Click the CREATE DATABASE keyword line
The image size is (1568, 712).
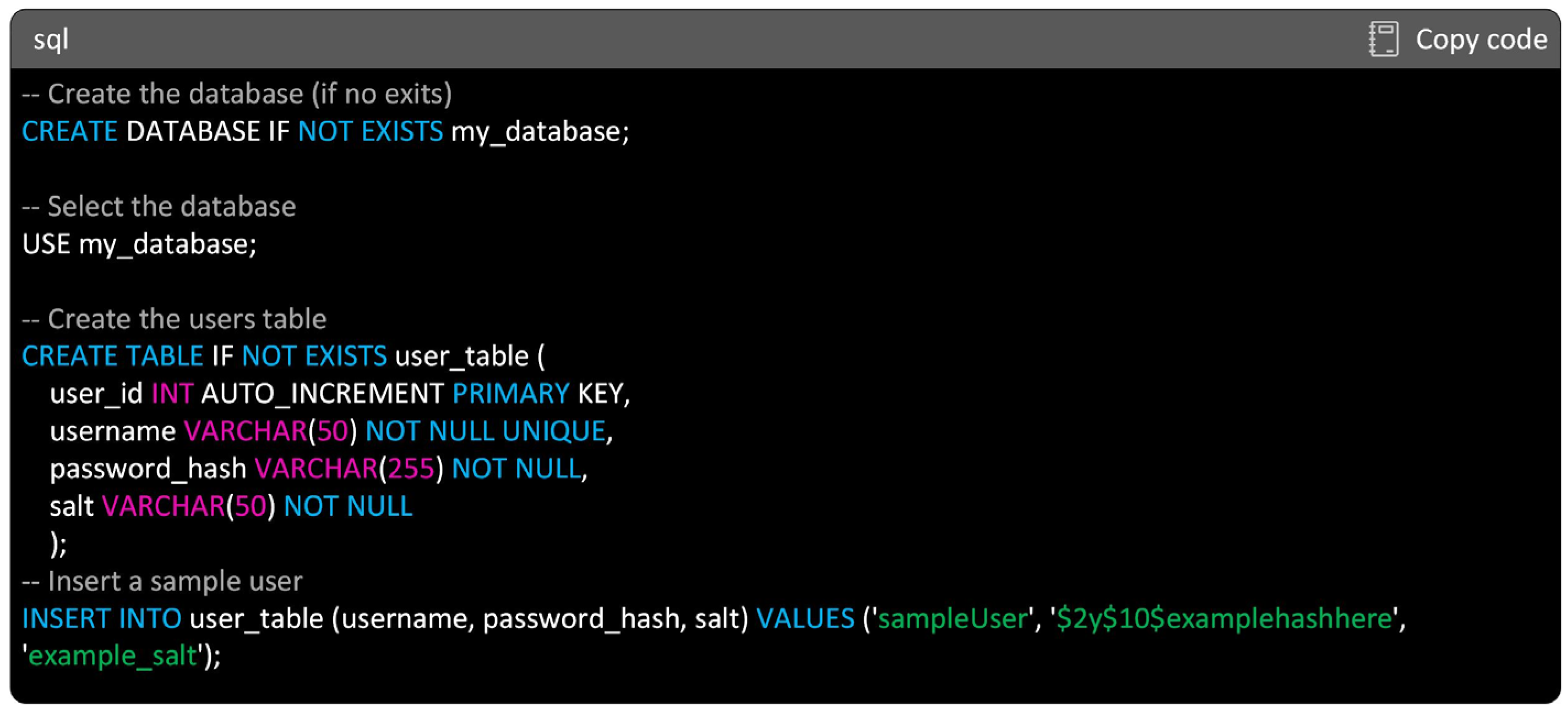(x=325, y=132)
